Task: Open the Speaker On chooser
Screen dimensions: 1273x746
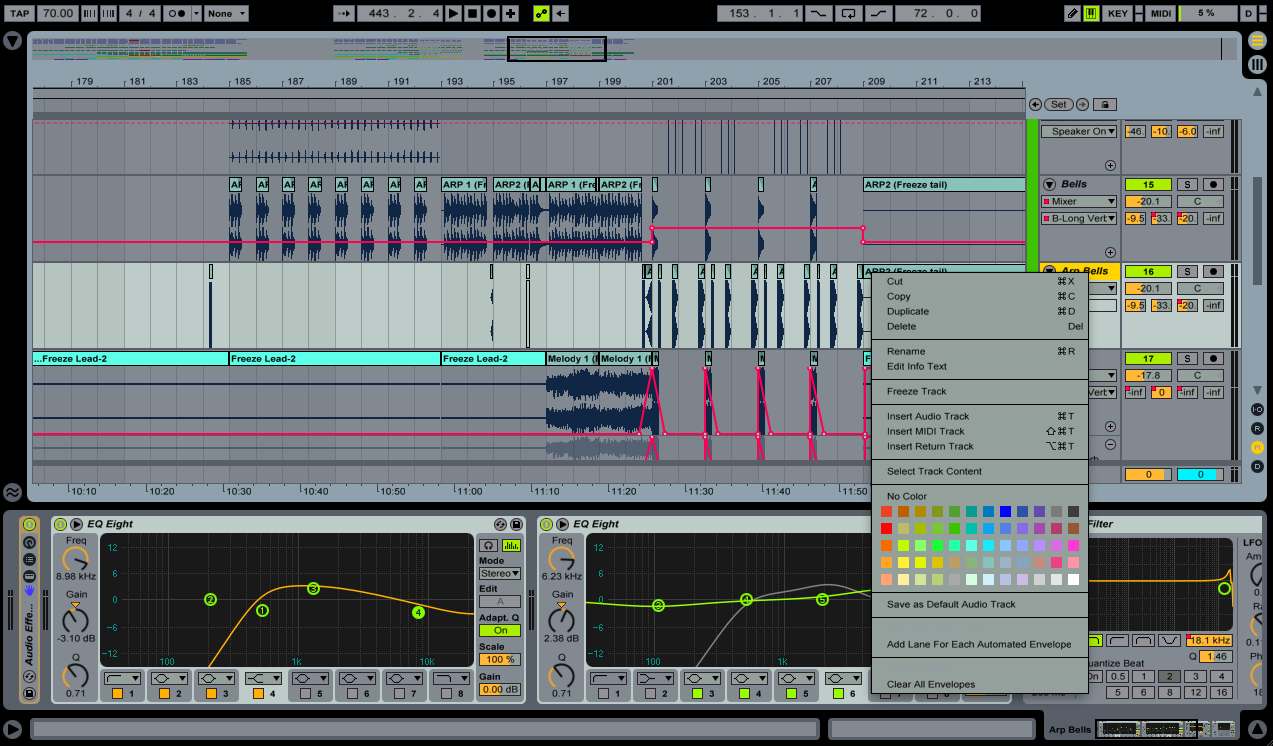Action: (x=1079, y=131)
